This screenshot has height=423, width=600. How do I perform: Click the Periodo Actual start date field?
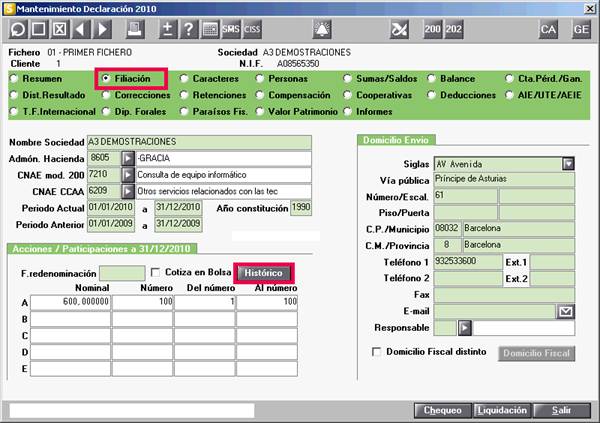tap(111, 208)
